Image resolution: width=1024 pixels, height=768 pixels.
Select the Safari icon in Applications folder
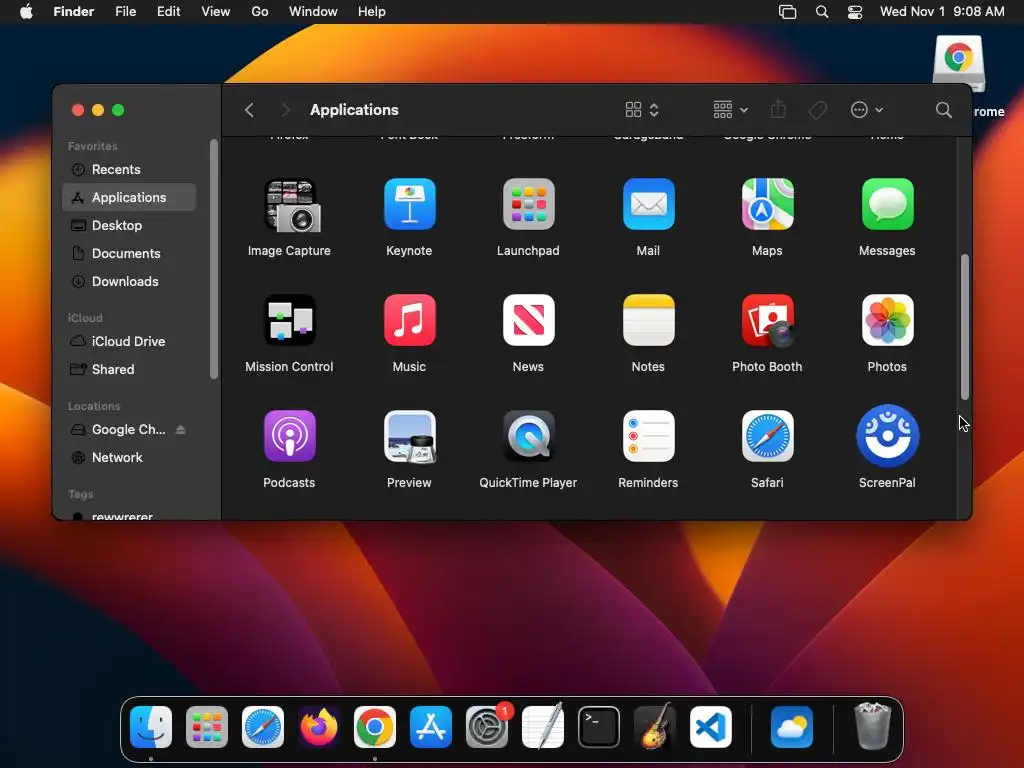pos(767,436)
